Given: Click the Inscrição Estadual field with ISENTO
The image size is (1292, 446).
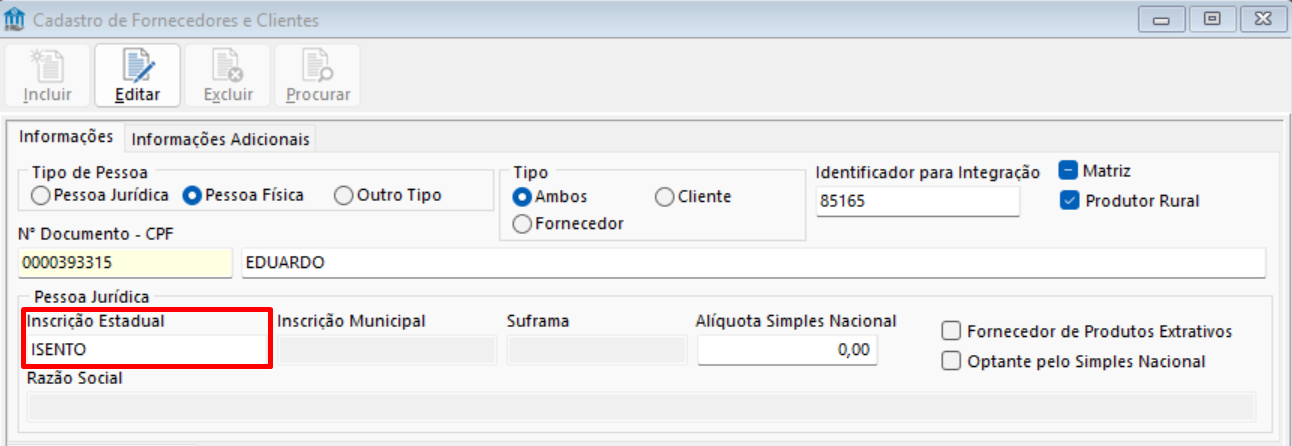Looking at the screenshot, I should (147, 350).
